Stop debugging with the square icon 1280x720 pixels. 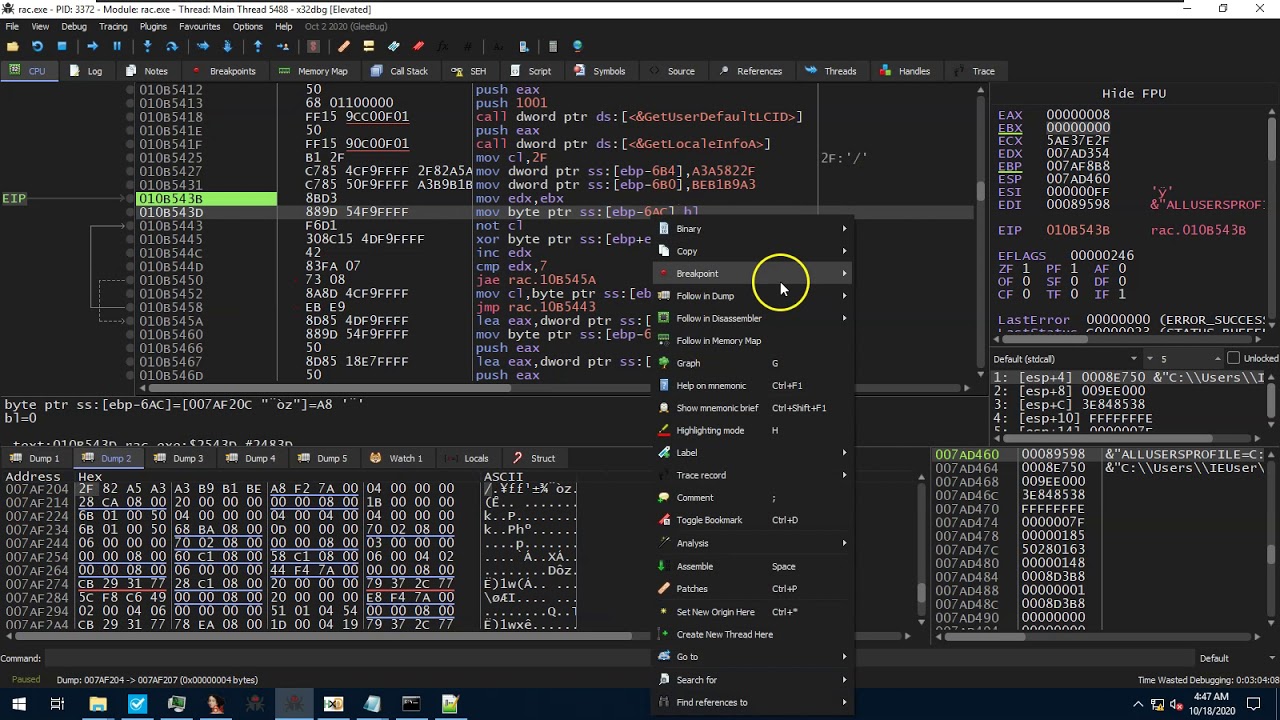click(x=62, y=46)
